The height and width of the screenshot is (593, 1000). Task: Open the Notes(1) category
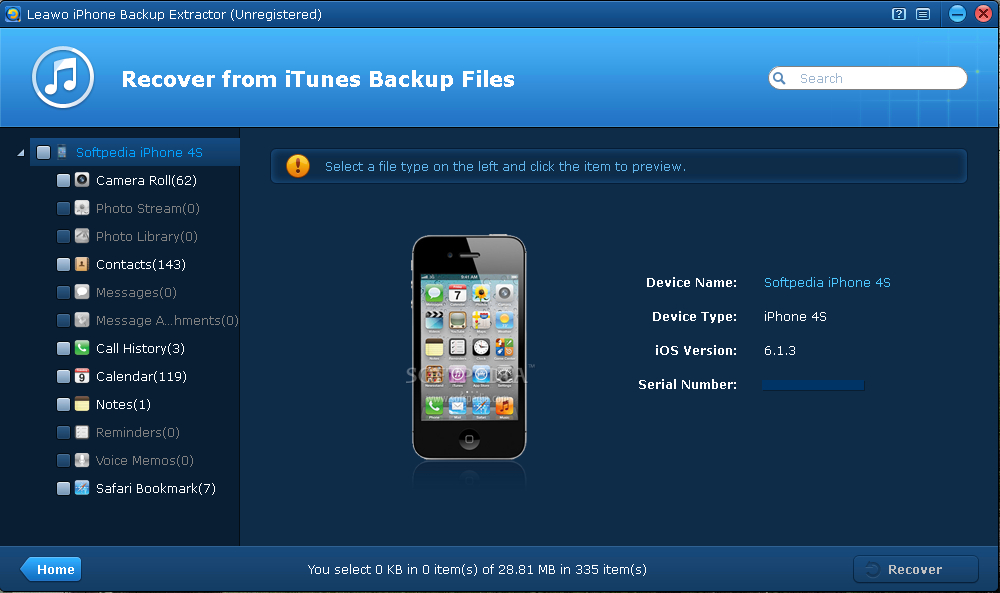[x=123, y=405]
